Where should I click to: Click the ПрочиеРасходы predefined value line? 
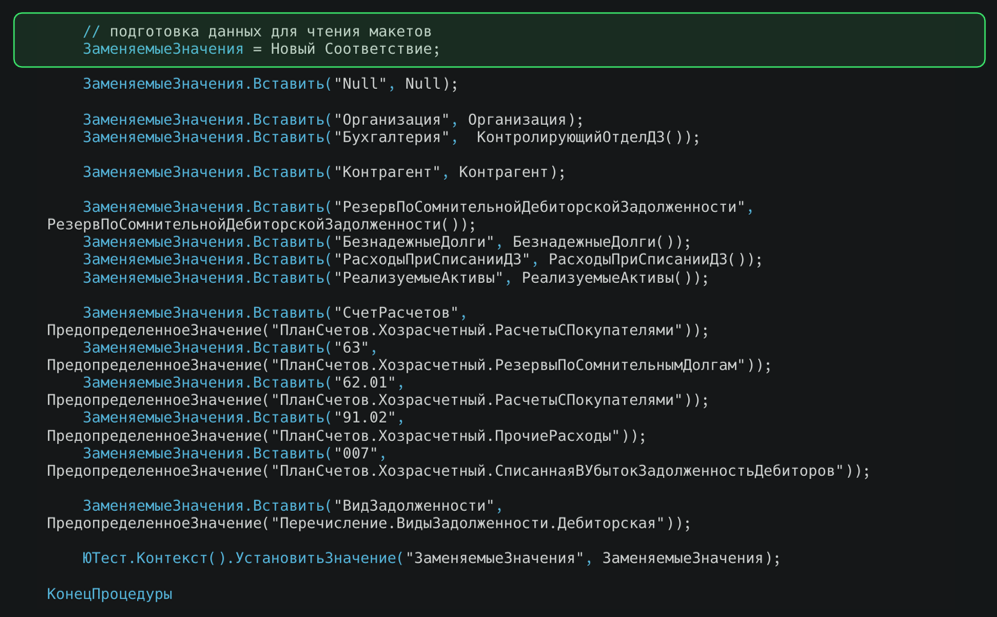coord(347,436)
